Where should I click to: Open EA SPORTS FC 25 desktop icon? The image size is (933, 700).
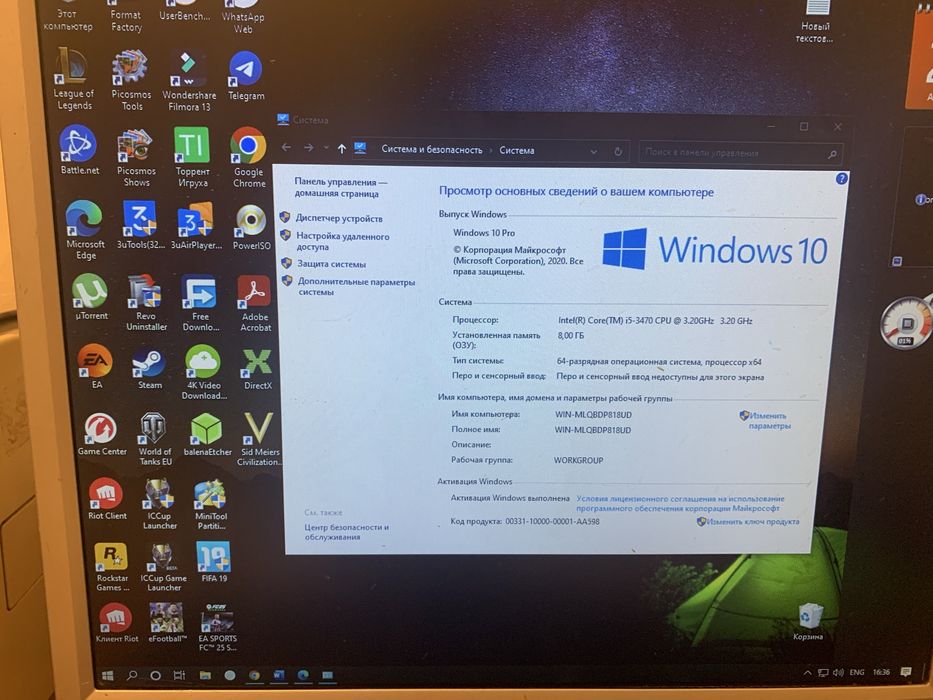[217, 627]
